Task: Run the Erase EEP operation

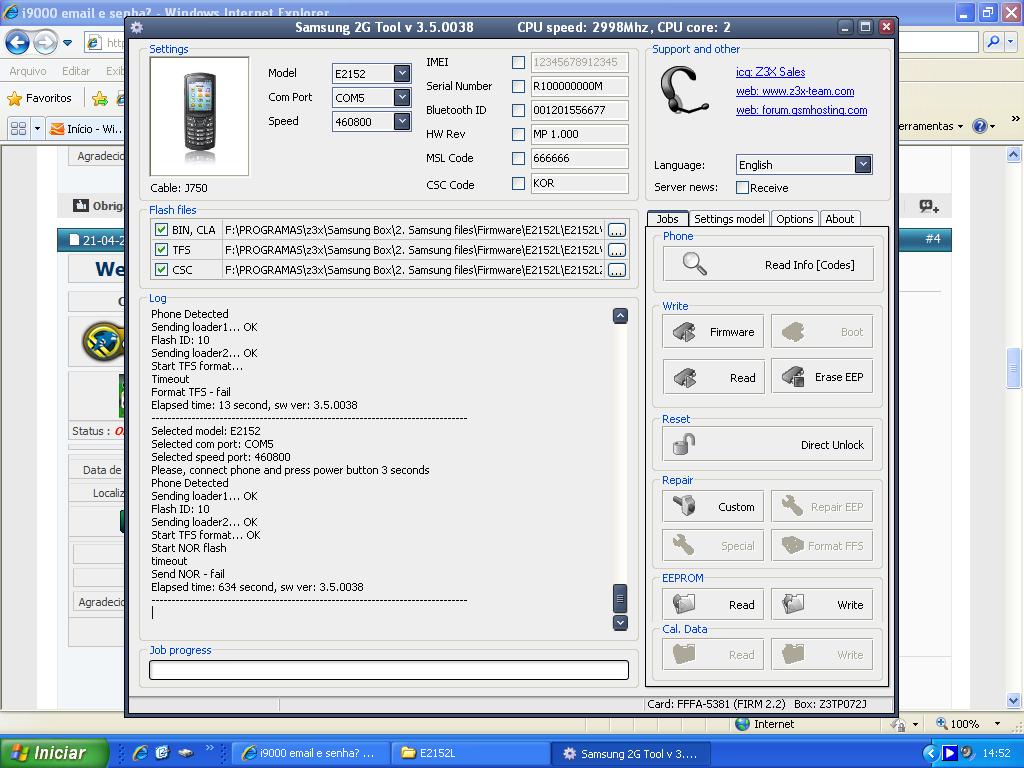Action: click(822, 377)
